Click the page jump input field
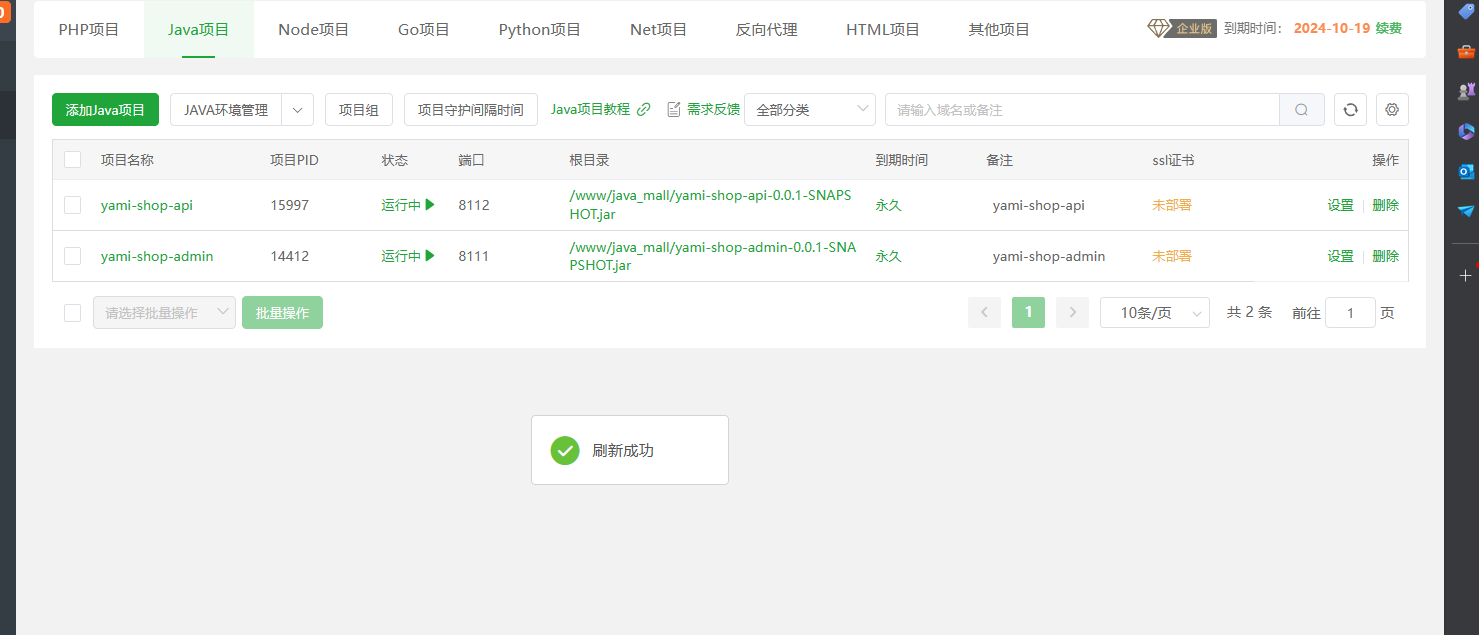Screen dimensions: 1479x635 tap(1350, 312)
